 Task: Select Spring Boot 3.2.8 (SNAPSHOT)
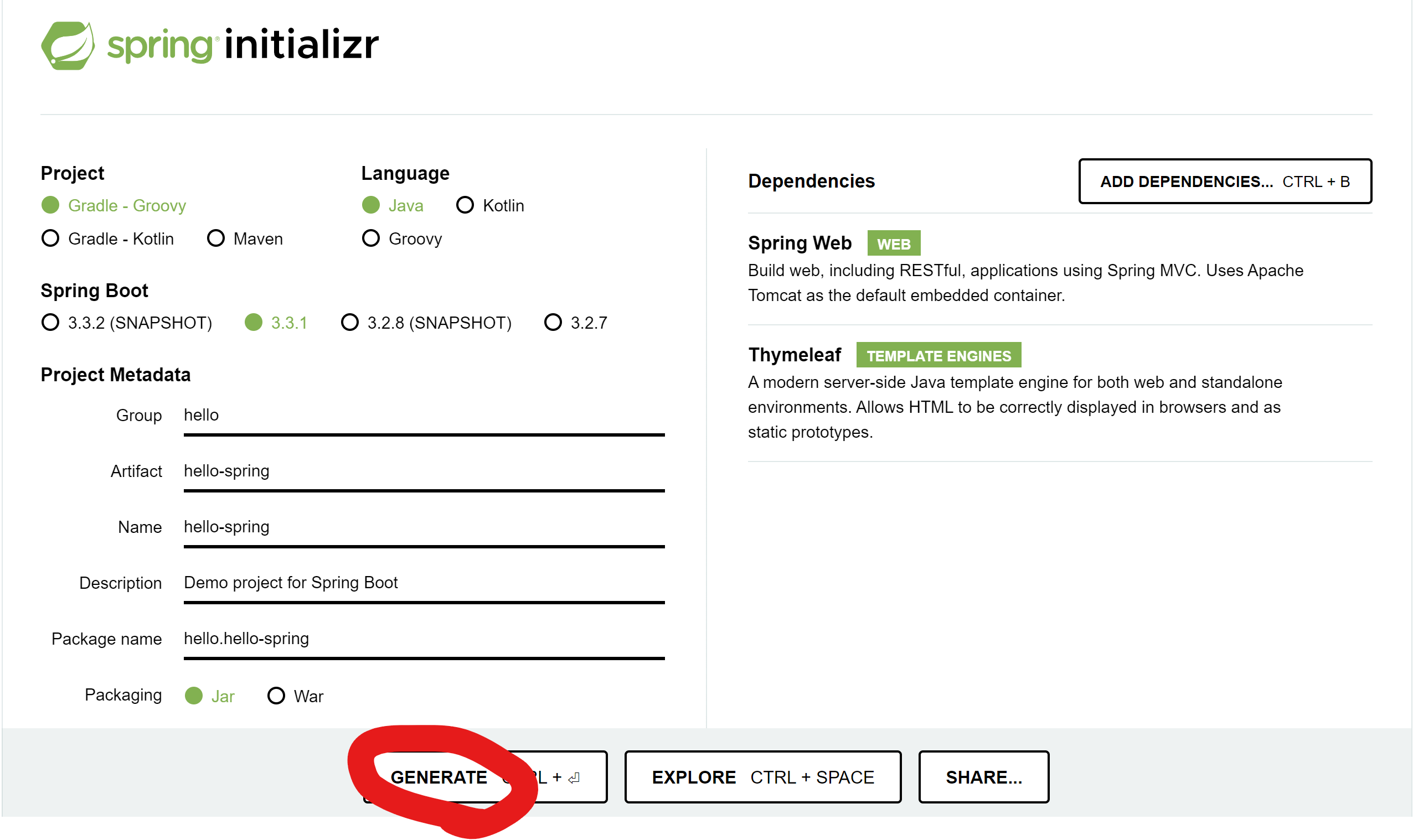tap(426, 323)
